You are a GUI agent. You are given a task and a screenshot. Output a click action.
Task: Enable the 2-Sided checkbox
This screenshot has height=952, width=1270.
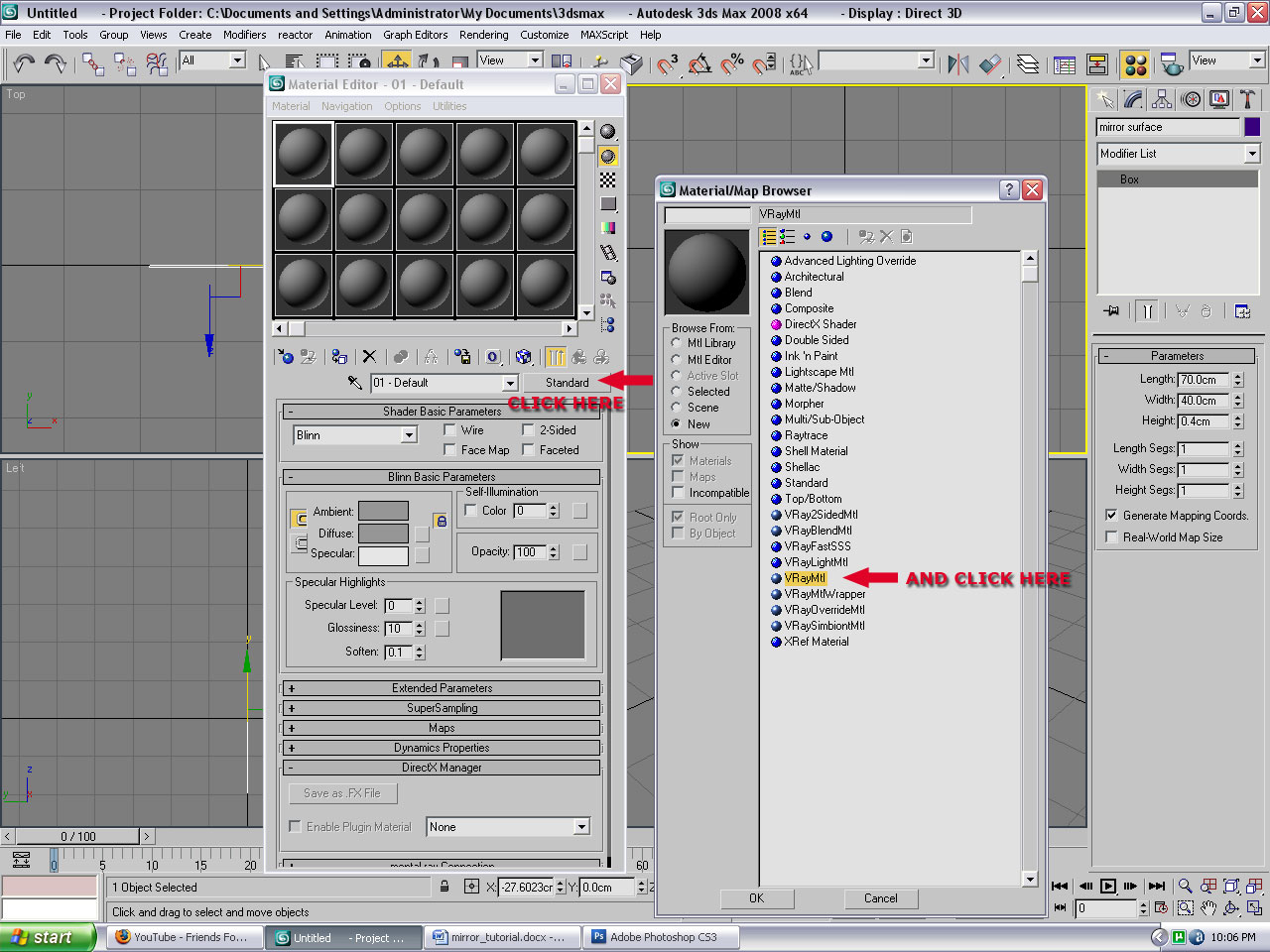coord(529,430)
